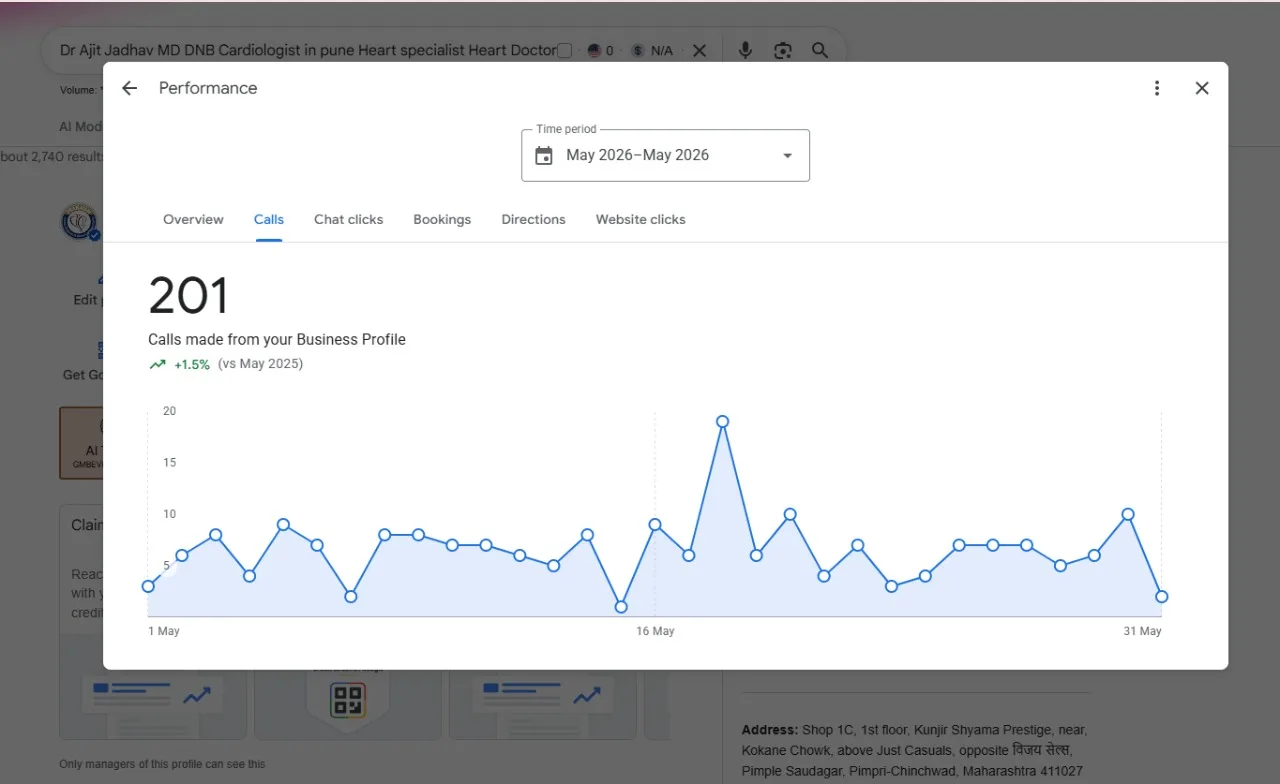Open the Google Lens image search icon
The height and width of the screenshot is (784, 1280).
[783, 50]
